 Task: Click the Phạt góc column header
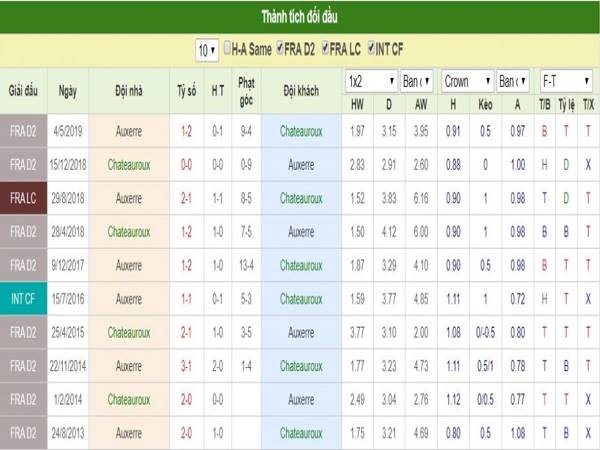tap(246, 91)
